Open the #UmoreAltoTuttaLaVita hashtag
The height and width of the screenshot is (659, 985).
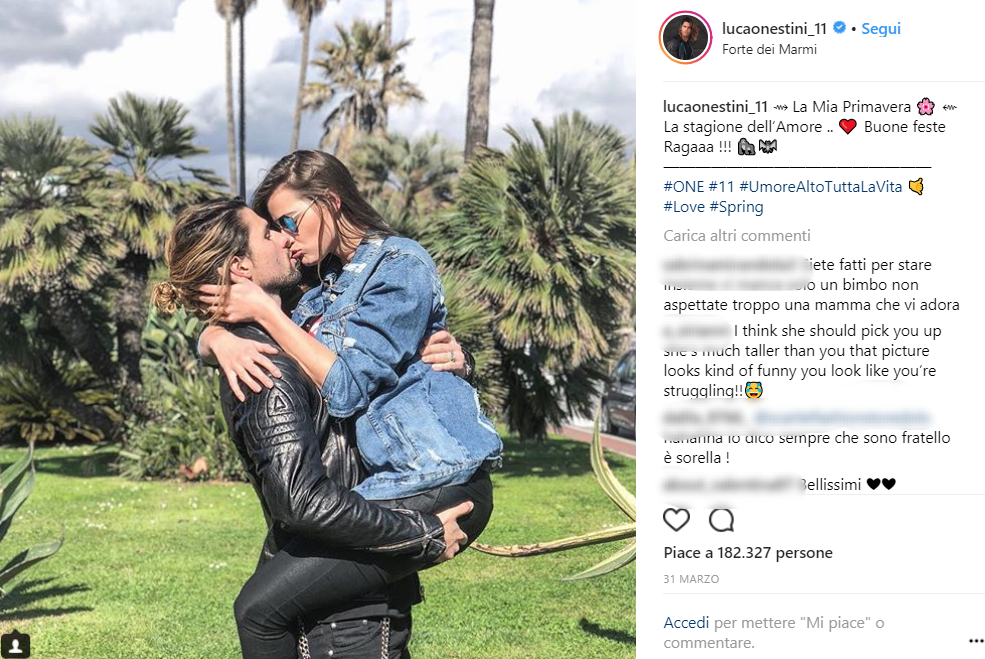pyautogui.click(x=820, y=187)
